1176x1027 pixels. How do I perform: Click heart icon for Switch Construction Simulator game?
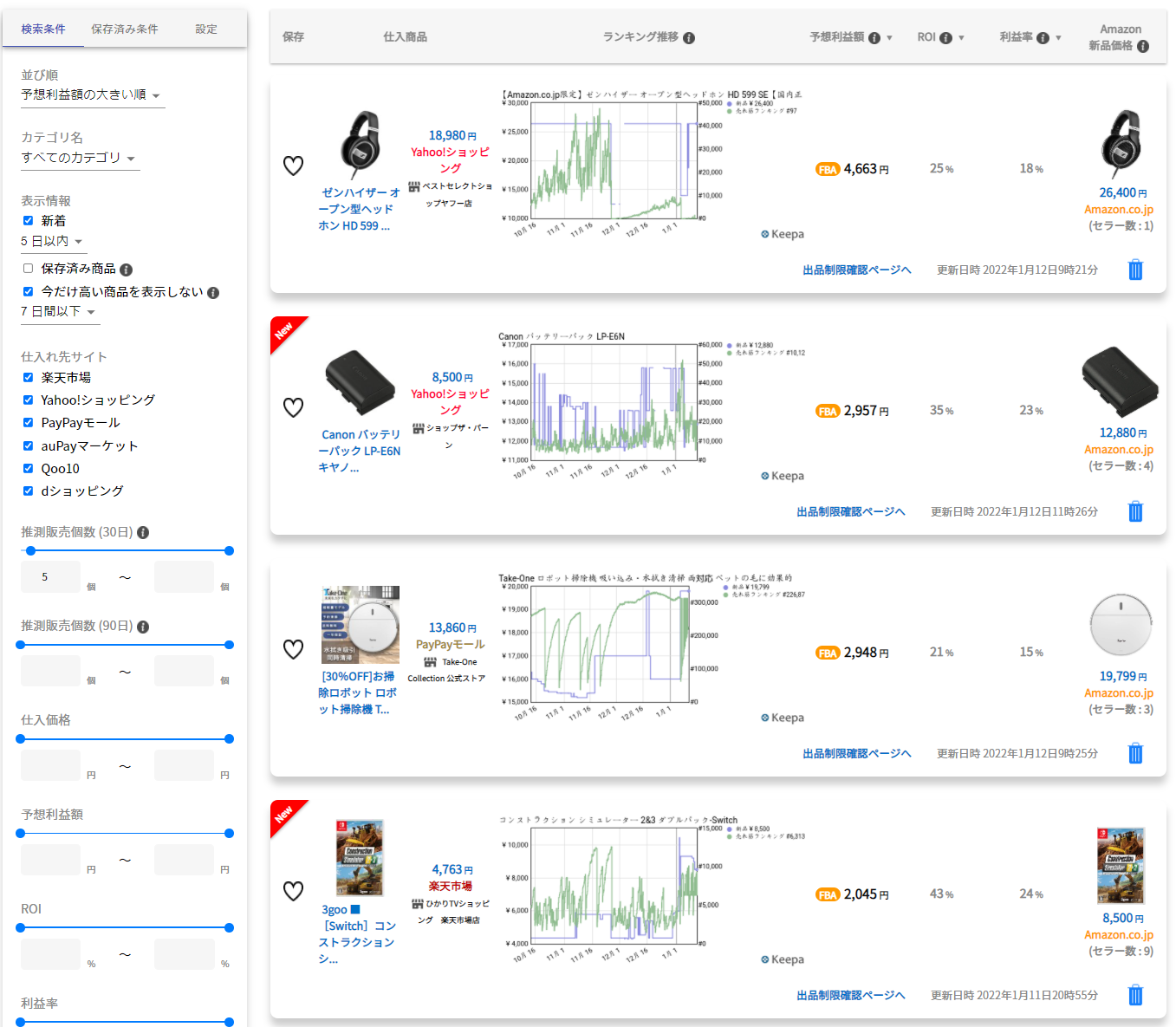pos(294,891)
